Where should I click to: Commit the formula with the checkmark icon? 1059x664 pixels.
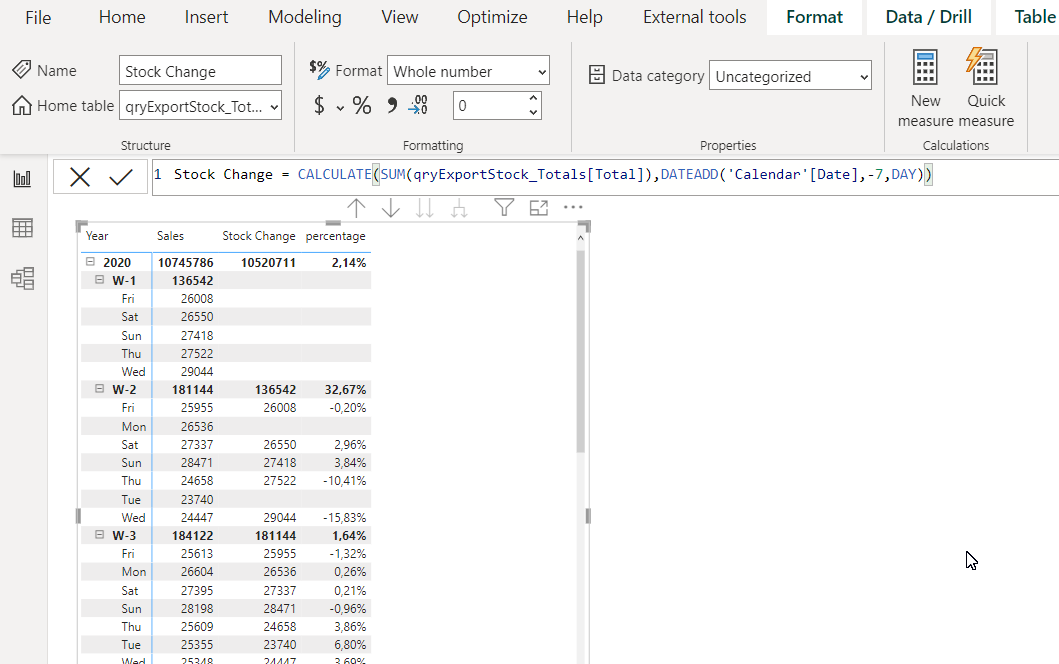121,177
